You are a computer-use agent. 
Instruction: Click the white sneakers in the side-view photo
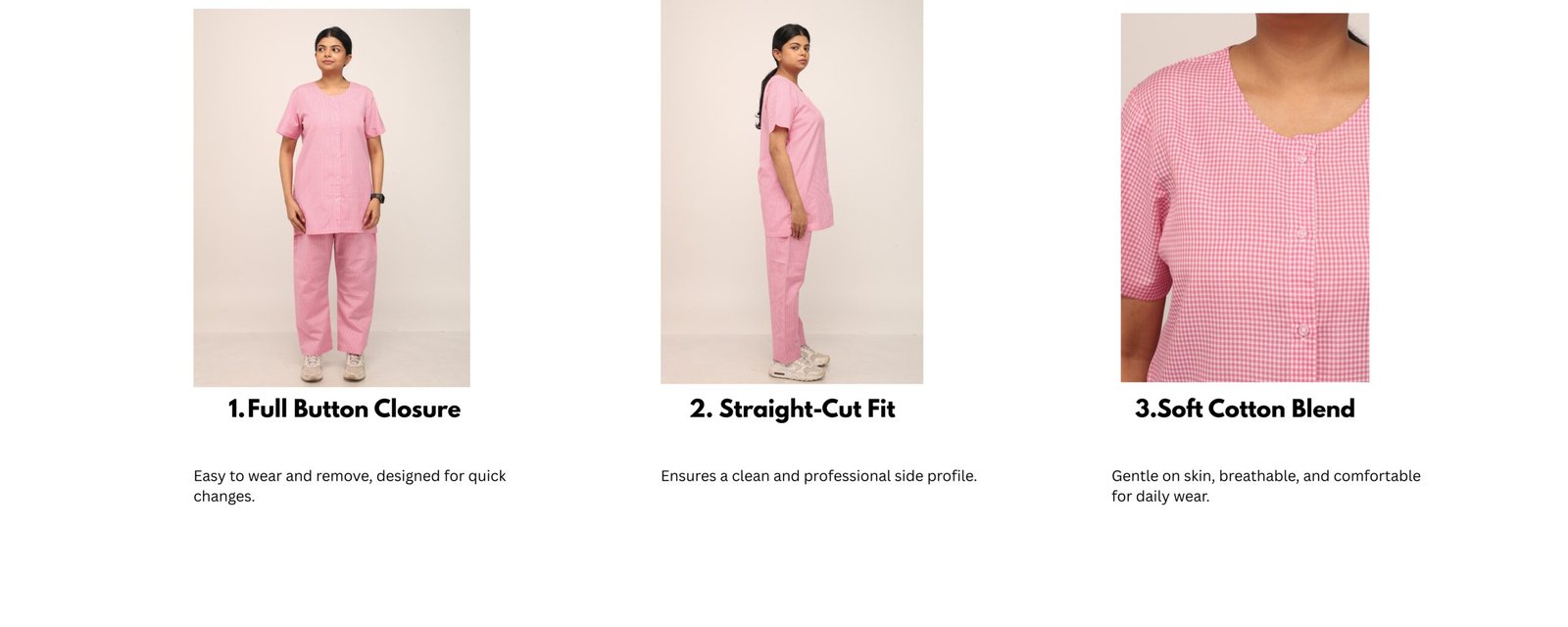(x=801, y=363)
